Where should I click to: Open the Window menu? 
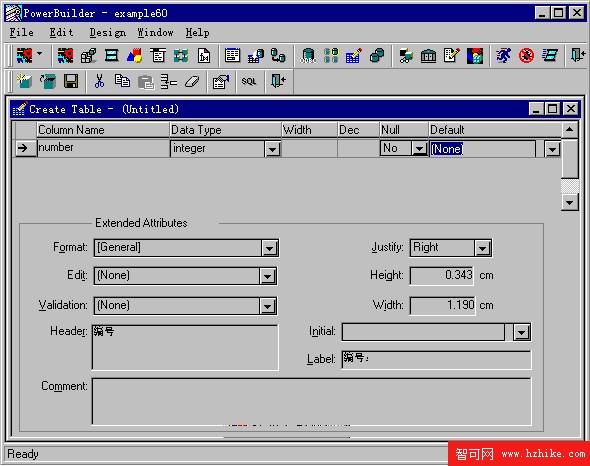[x=155, y=33]
